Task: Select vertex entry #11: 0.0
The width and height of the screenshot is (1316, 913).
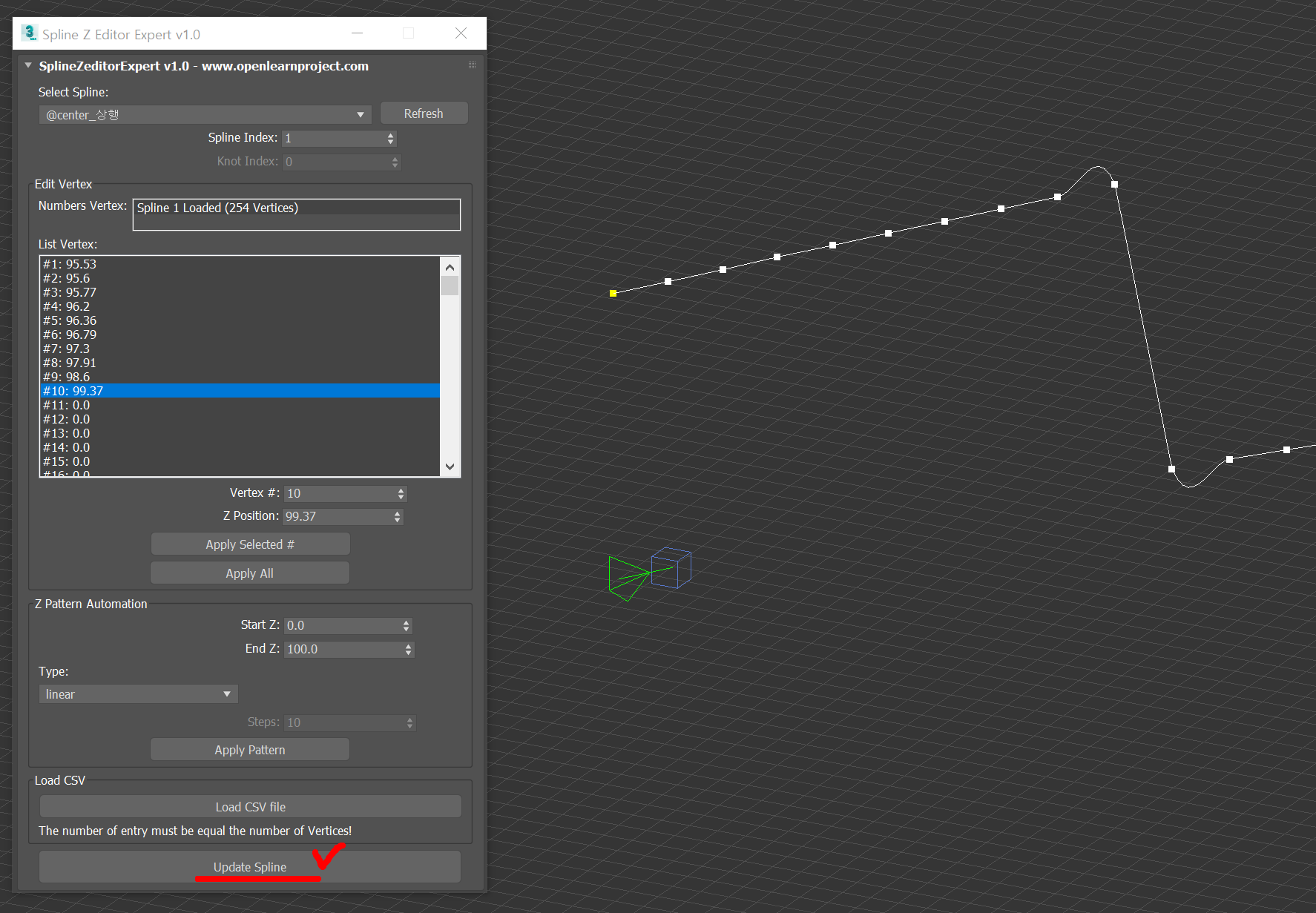Action: [x=240, y=405]
